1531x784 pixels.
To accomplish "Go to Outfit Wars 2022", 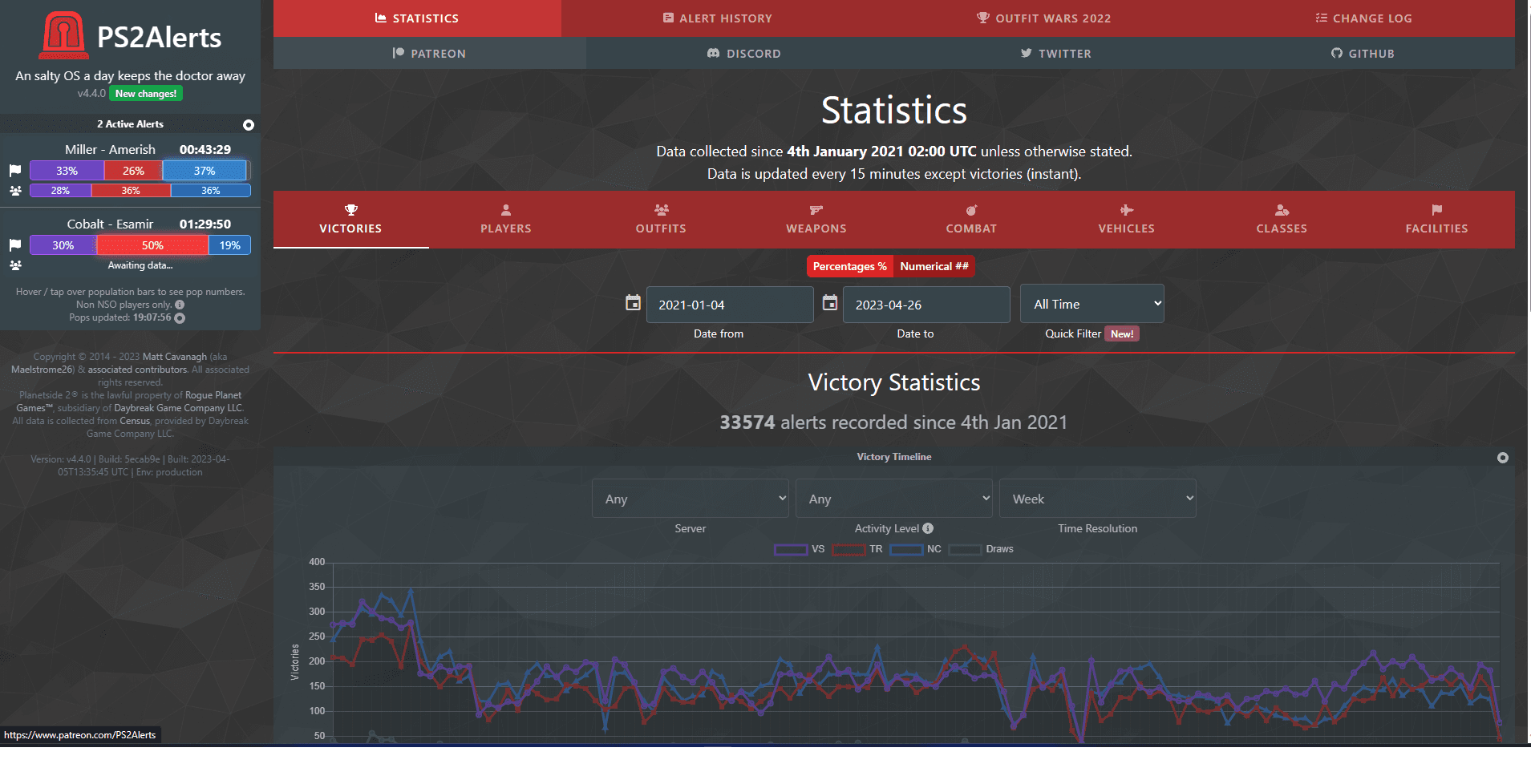I will pyautogui.click(x=1043, y=18).
